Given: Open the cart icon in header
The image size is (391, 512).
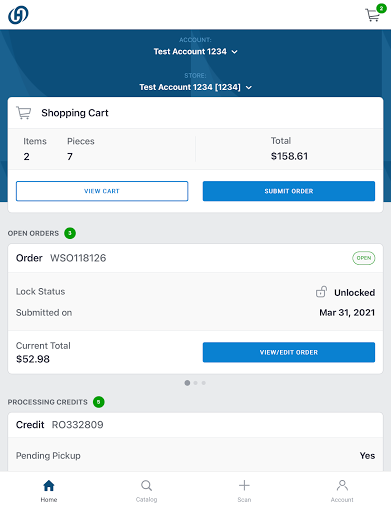Looking at the screenshot, I should [x=373, y=15].
